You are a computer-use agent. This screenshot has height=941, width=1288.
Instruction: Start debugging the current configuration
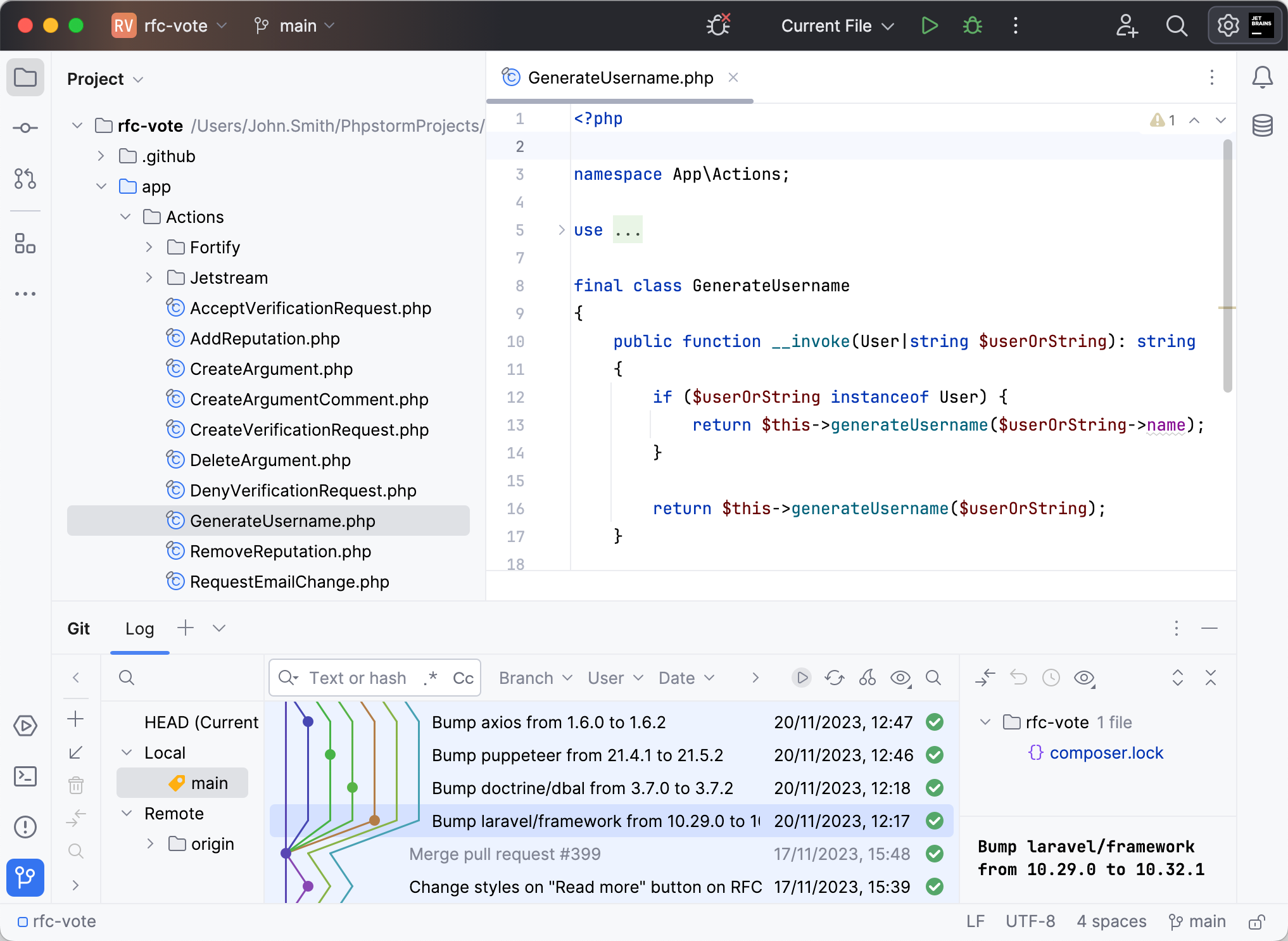pos(972,26)
